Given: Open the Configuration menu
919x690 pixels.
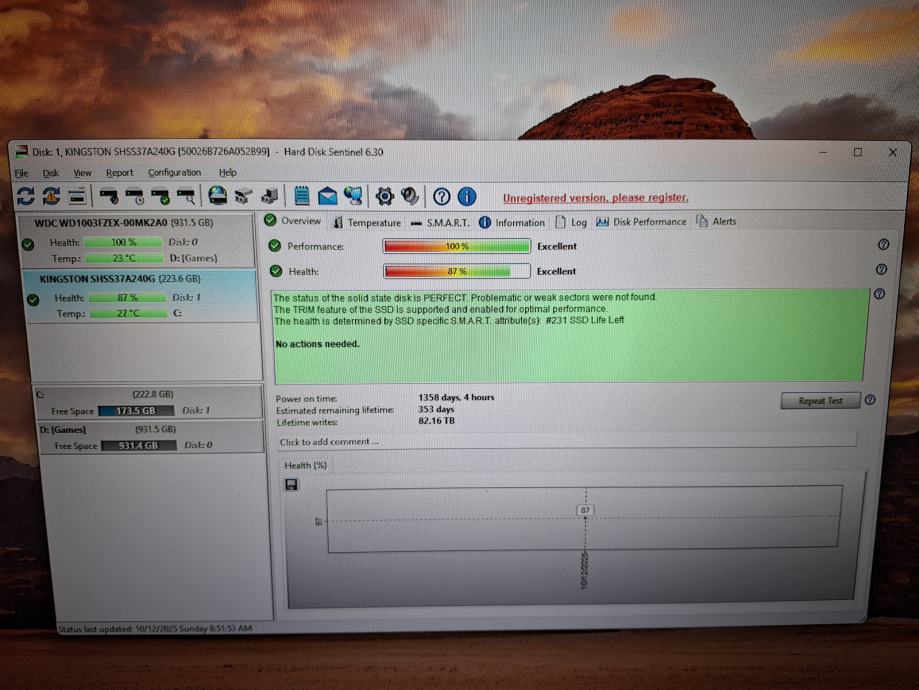Looking at the screenshot, I should click(x=174, y=172).
